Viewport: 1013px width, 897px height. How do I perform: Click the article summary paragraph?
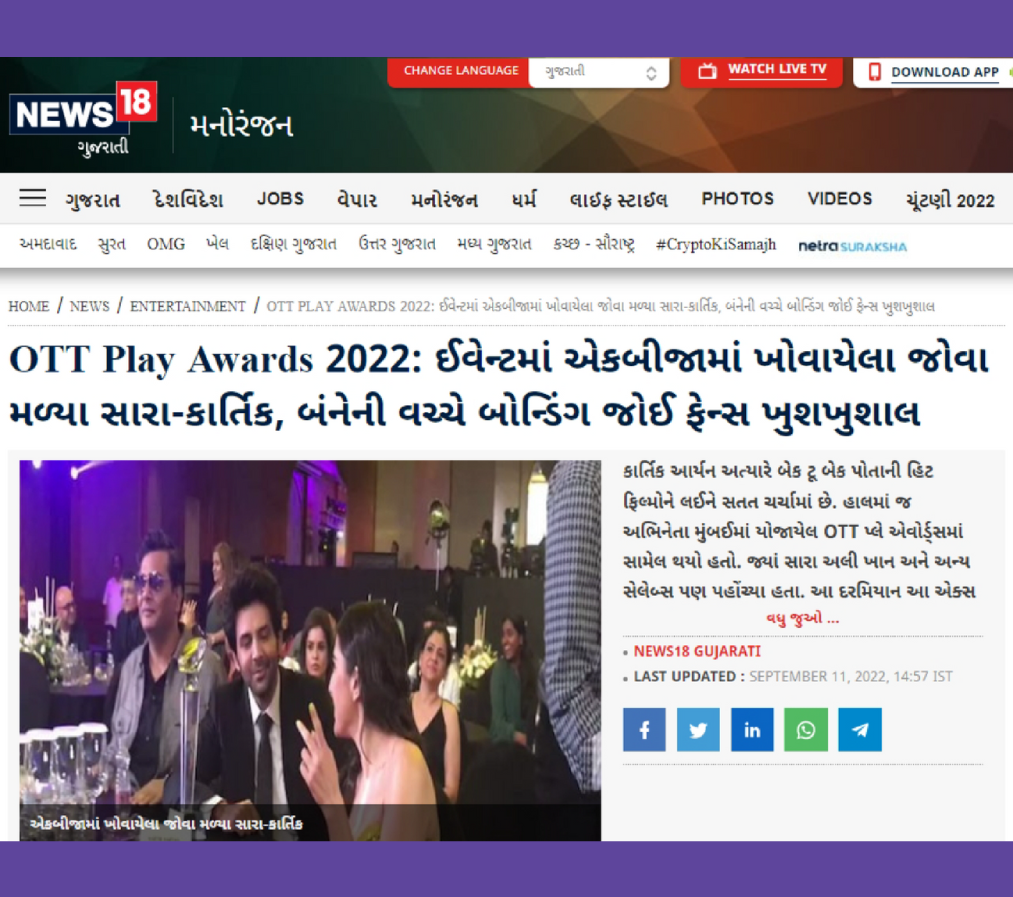pyautogui.click(x=799, y=531)
